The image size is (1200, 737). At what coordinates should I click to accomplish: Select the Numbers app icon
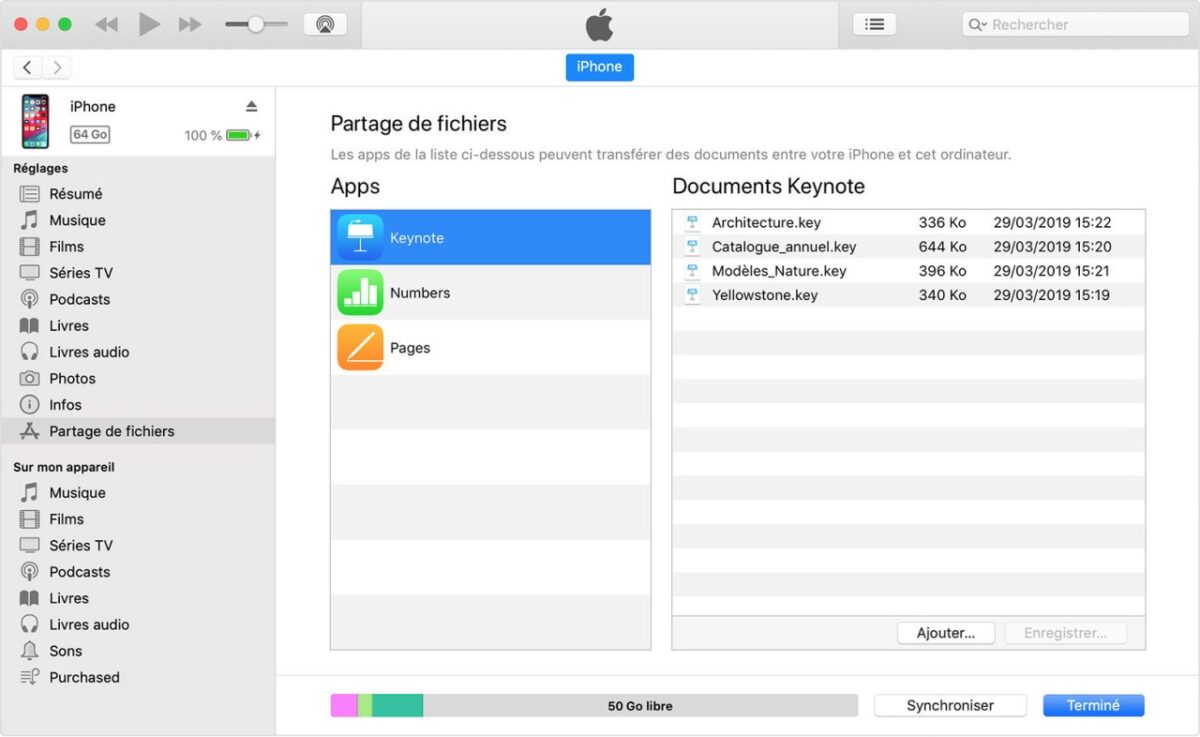point(360,293)
